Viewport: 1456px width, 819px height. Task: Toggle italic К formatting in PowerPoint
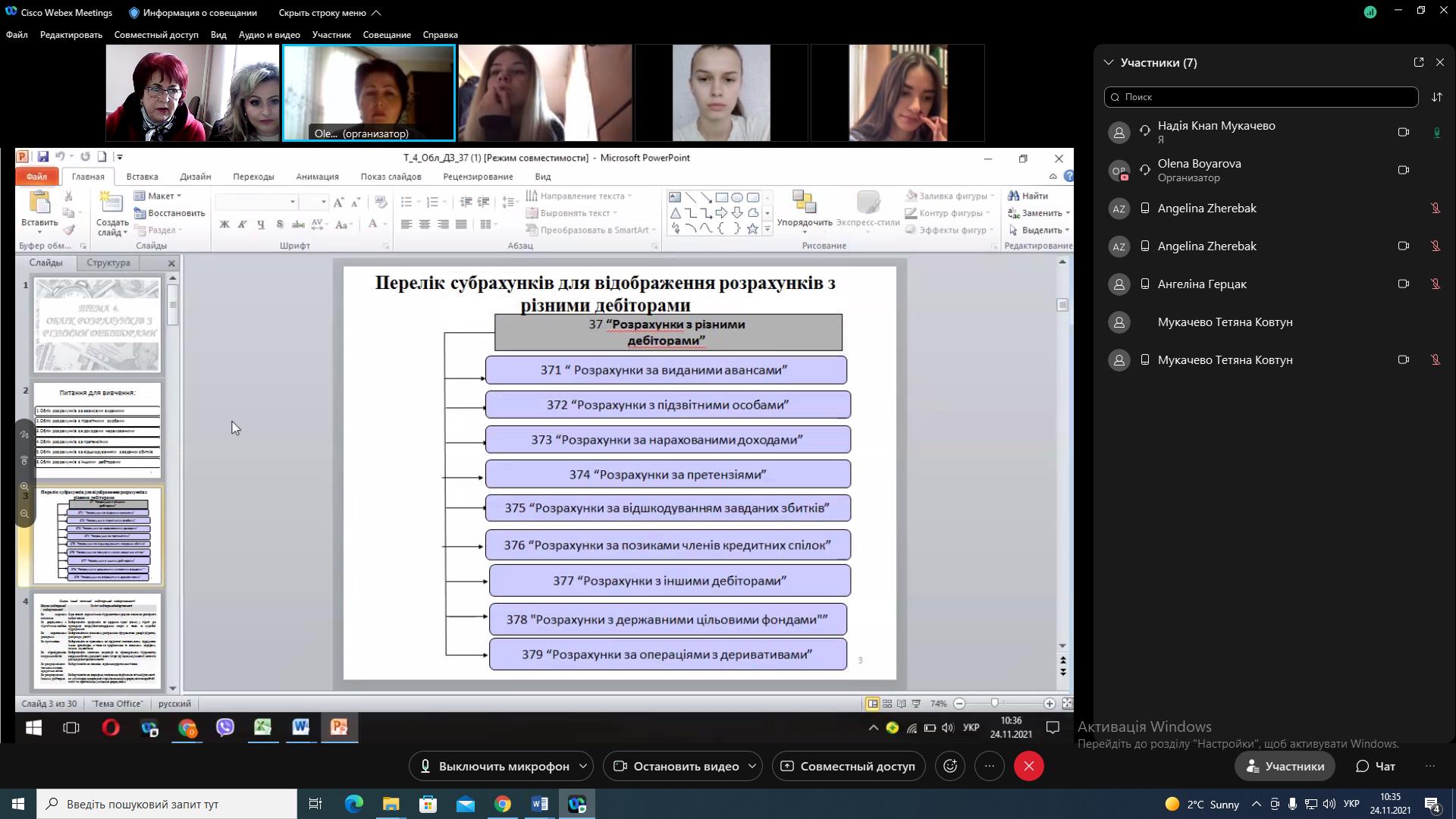[x=243, y=224]
